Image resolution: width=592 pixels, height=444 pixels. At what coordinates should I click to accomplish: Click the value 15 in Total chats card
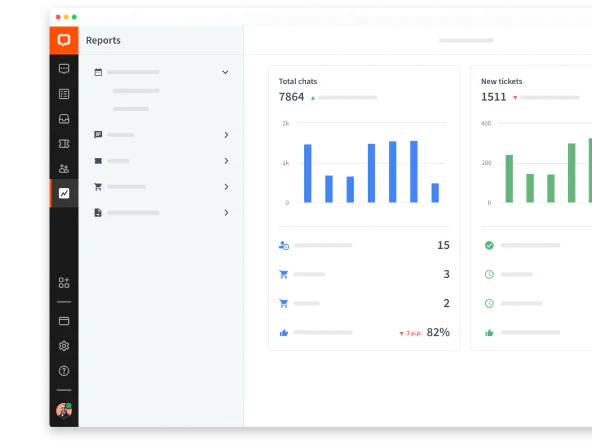(443, 245)
